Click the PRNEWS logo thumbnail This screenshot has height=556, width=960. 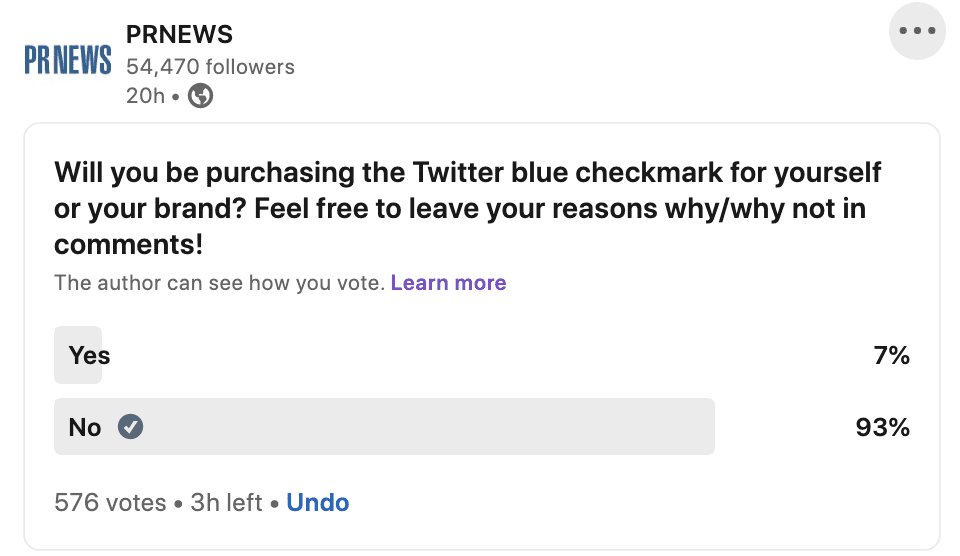pos(68,61)
